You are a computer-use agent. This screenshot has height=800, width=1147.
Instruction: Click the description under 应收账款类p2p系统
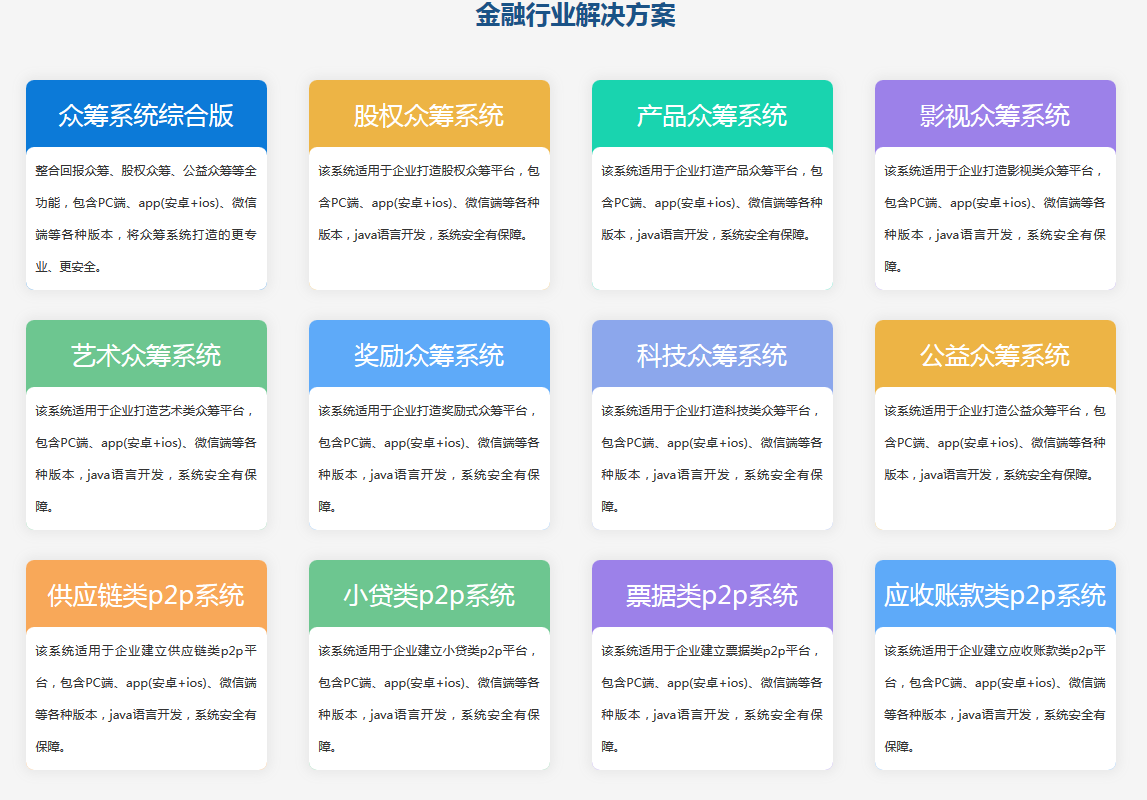tap(995, 698)
